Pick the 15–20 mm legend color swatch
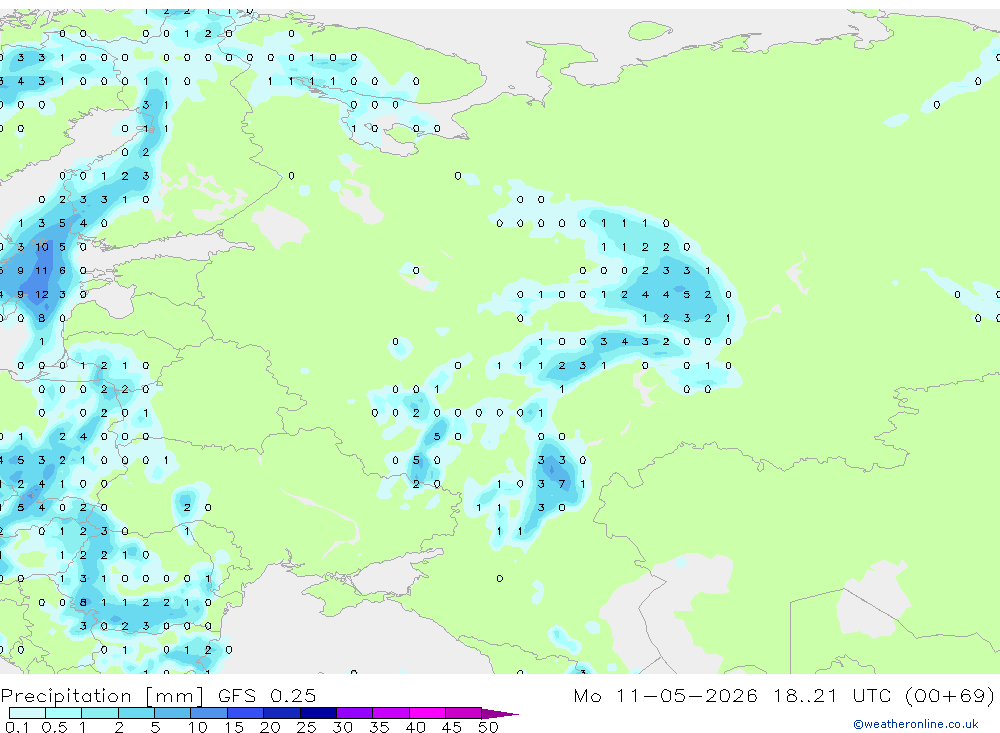 pyautogui.click(x=246, y=713)
